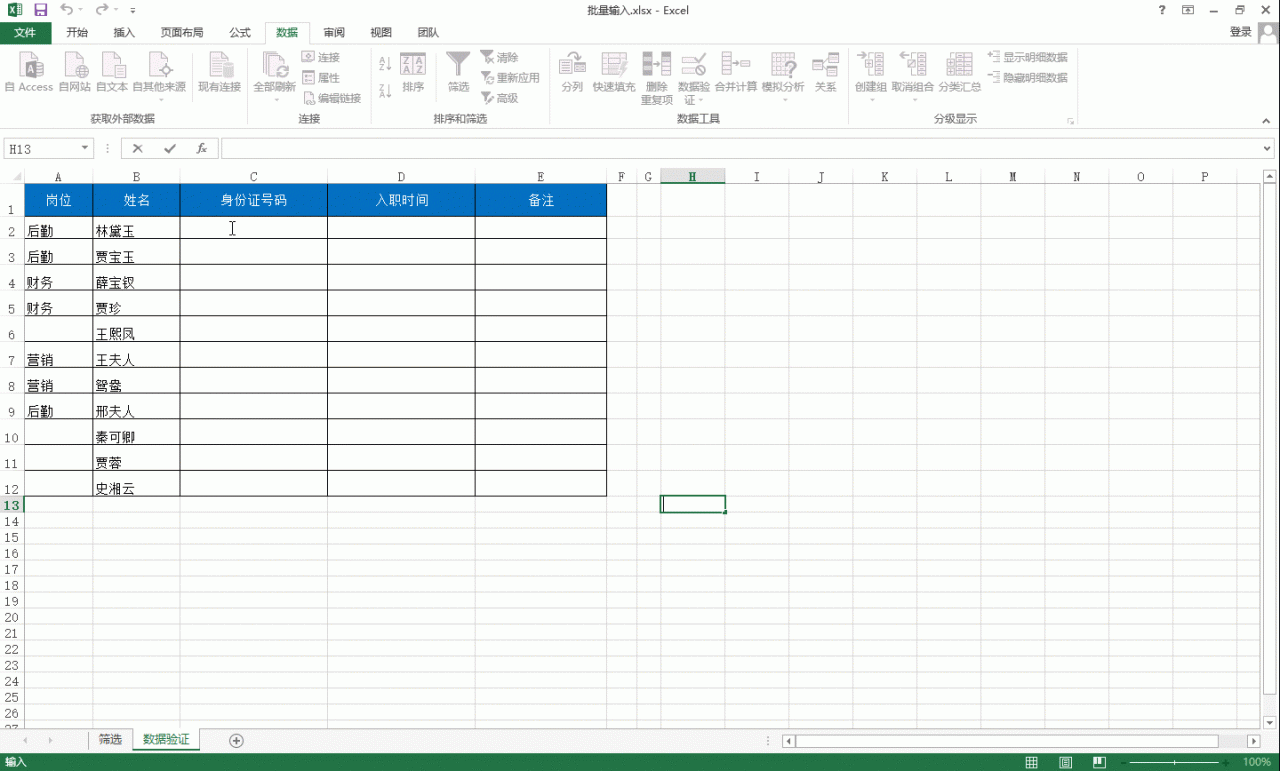
Task: Switch to Formulas (公式) tab
Action: (240, 33)
